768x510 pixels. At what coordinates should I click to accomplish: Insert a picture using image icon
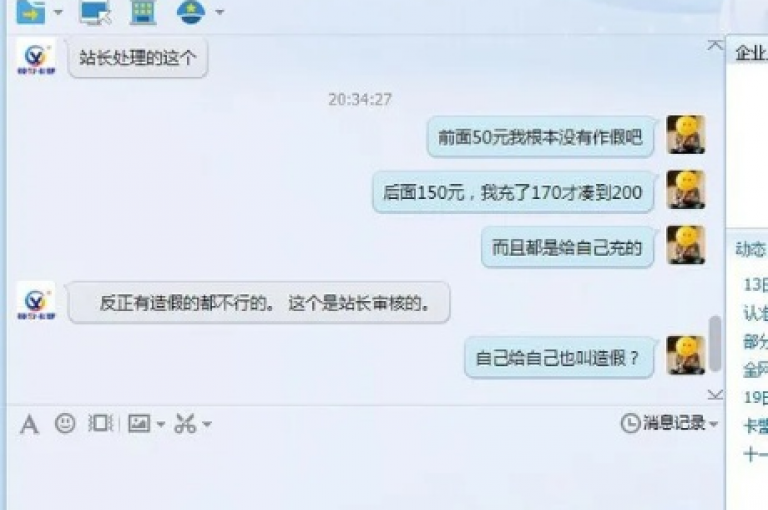point(139,423)
